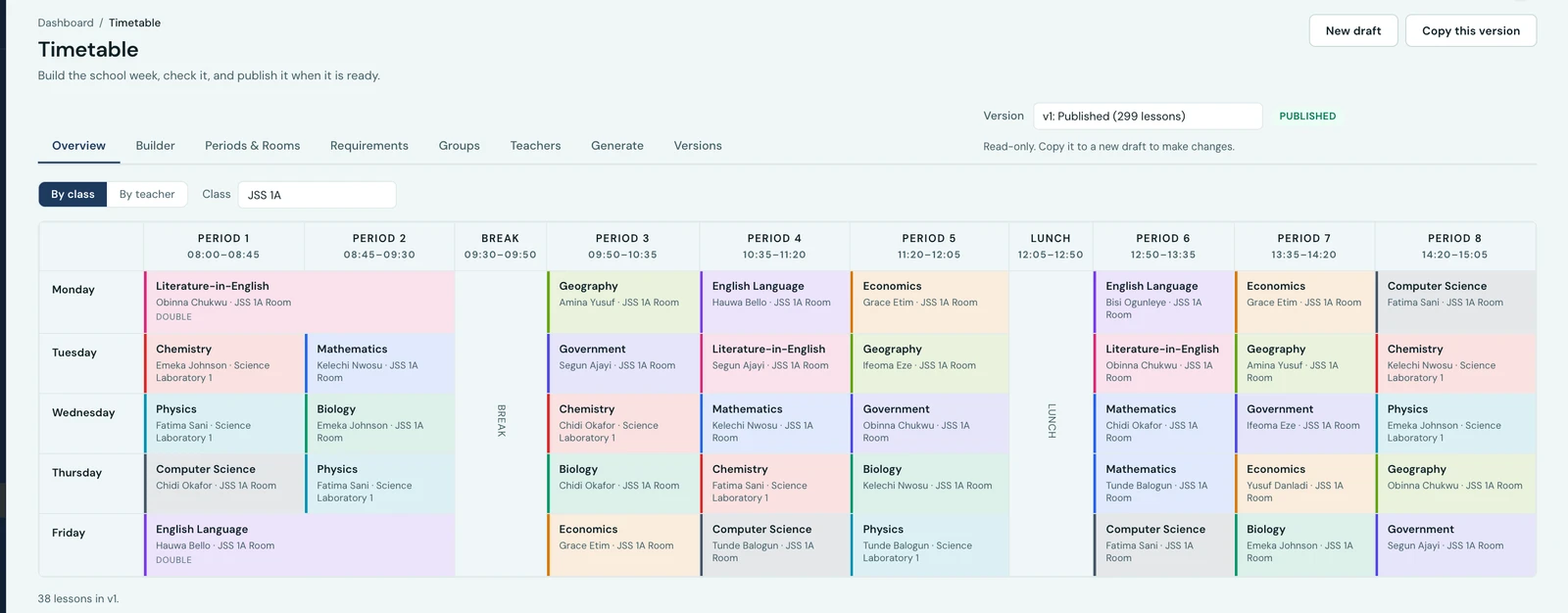Viewport: 1568px width, 613px height.
Task: Open the Teachers tab
Action: 535,146
